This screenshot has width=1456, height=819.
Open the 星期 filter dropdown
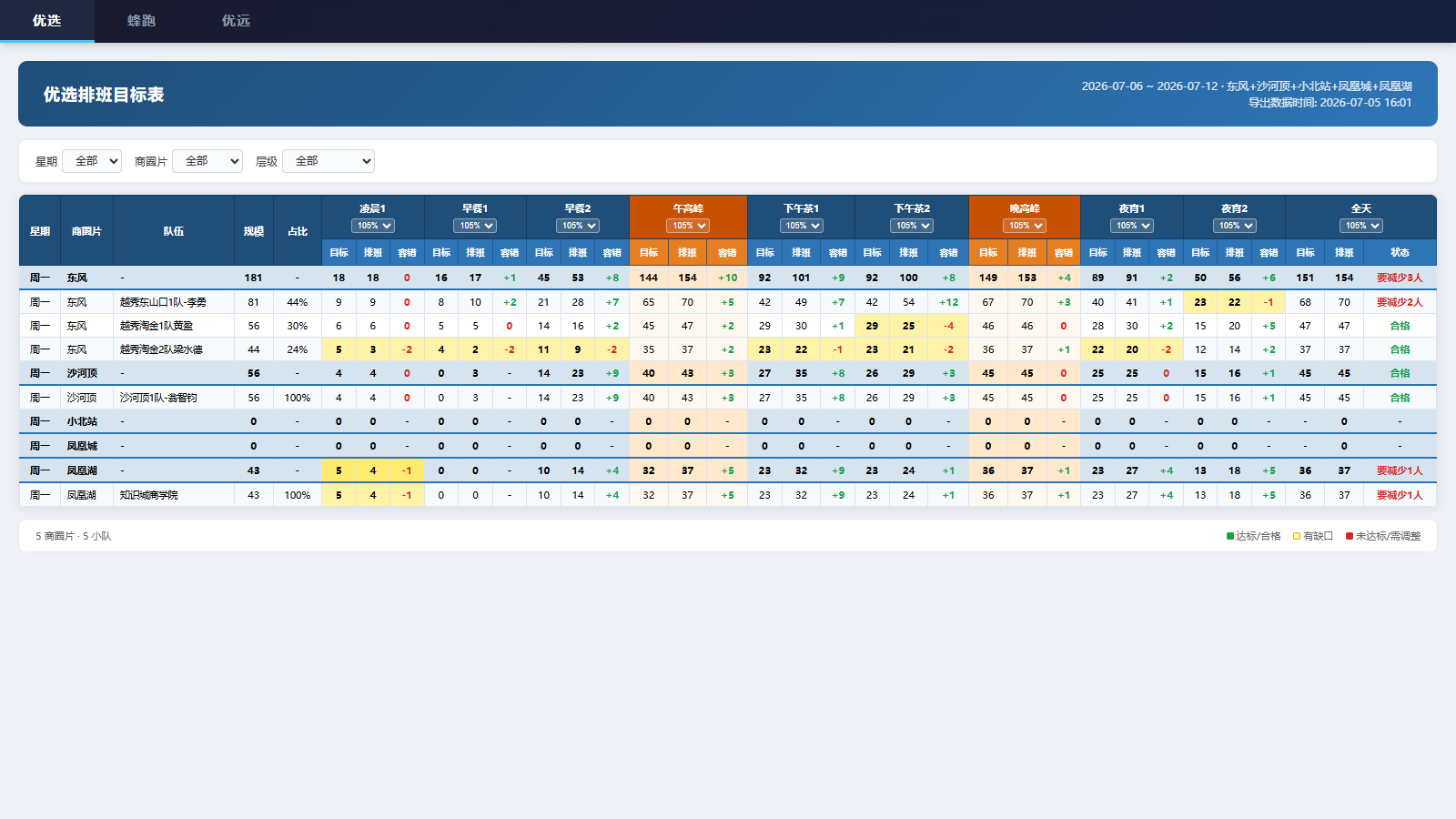click(92, 161)
